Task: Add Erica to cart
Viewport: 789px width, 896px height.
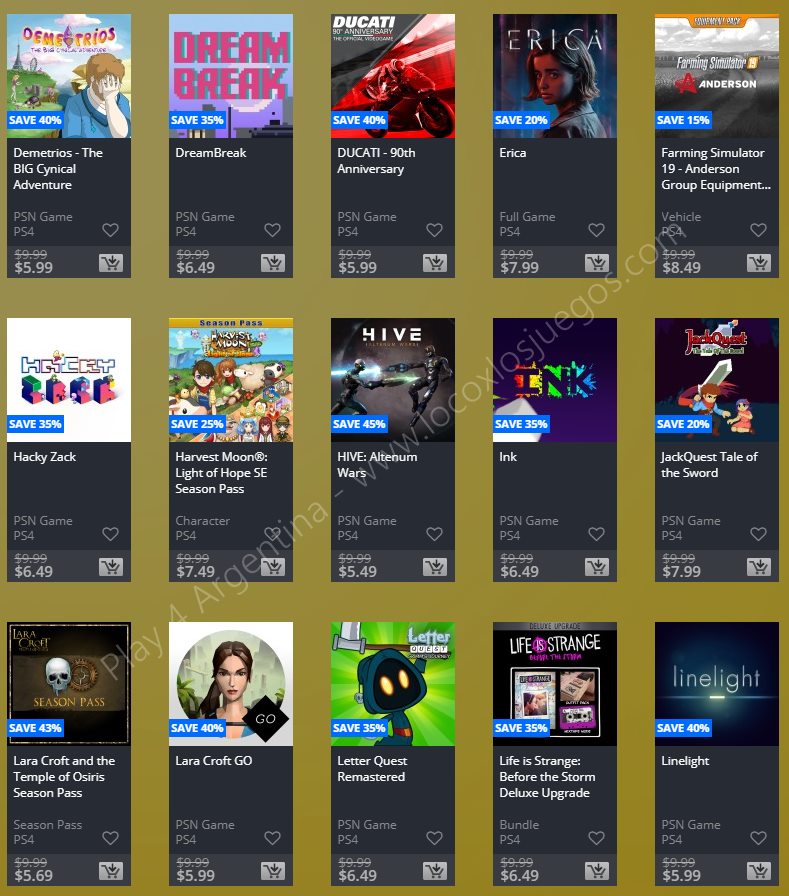Action: (596, 263)
